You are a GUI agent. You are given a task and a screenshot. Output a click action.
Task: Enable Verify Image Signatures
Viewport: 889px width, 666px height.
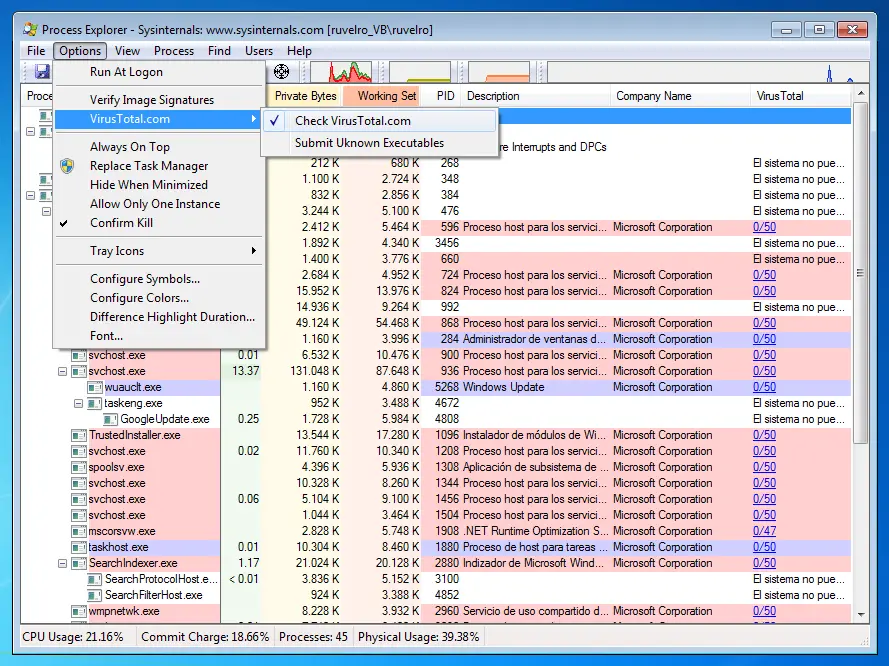159,100
